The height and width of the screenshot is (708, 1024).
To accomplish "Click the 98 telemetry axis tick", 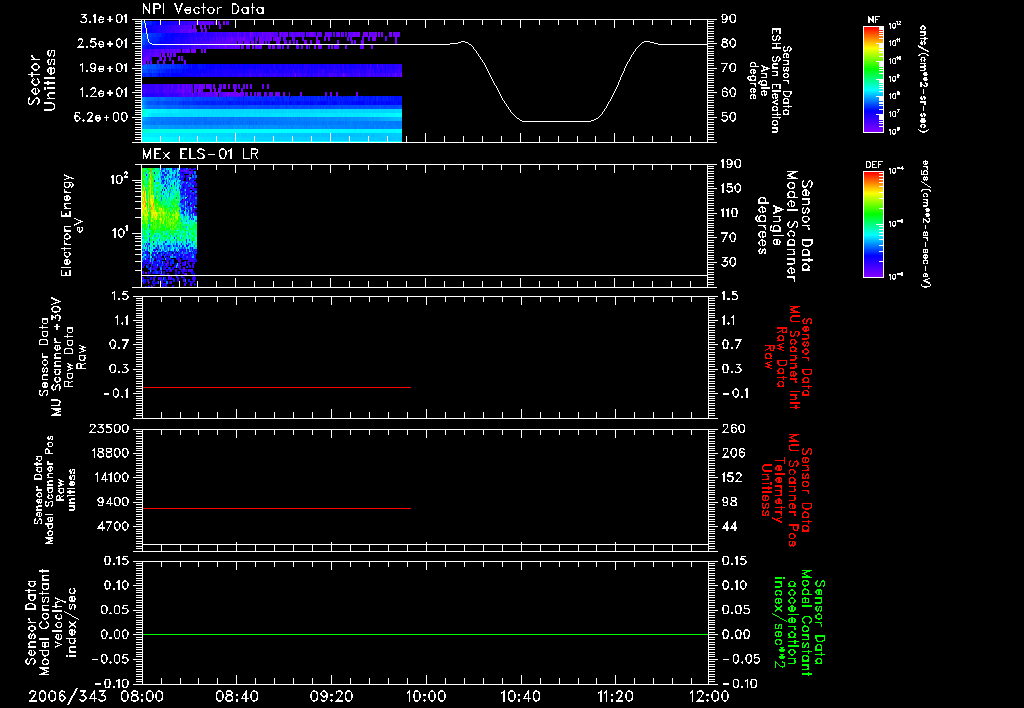I will tap(729, 502).
